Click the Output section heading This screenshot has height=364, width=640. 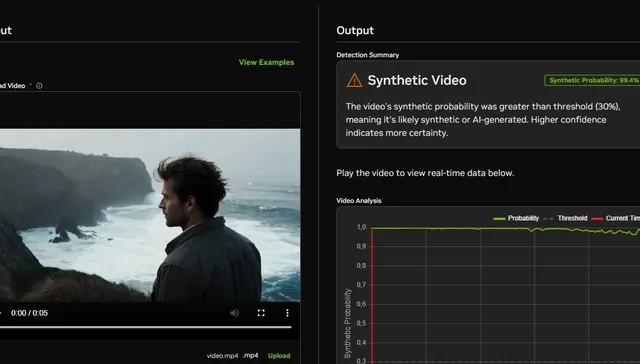[355, 31]
